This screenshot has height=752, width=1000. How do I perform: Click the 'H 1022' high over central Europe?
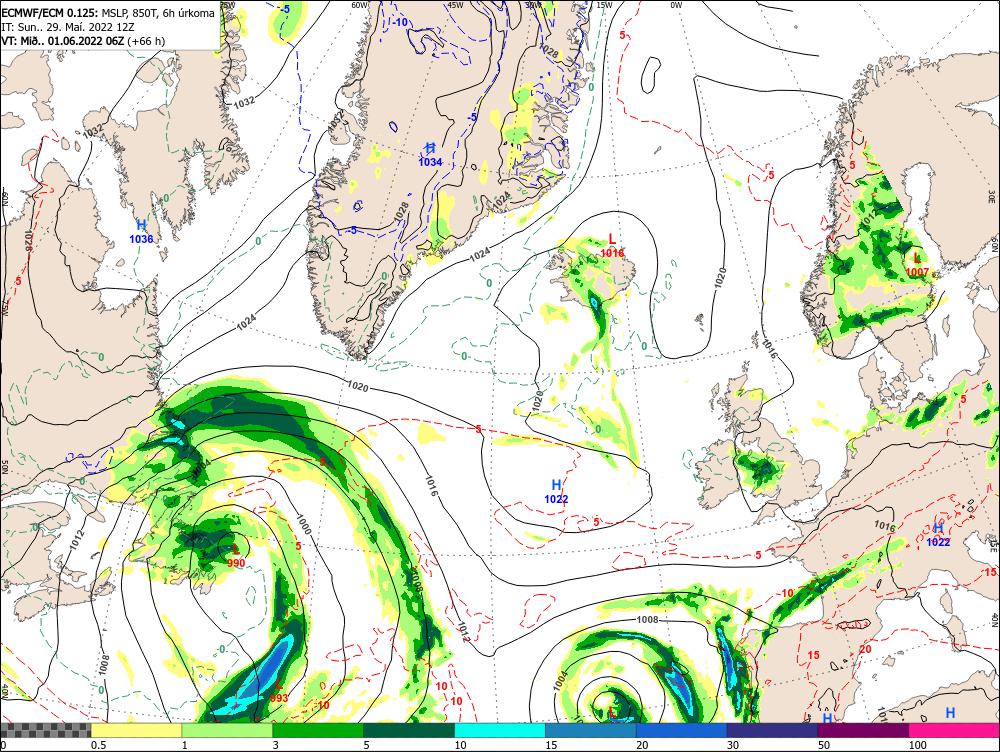point(938,535)
